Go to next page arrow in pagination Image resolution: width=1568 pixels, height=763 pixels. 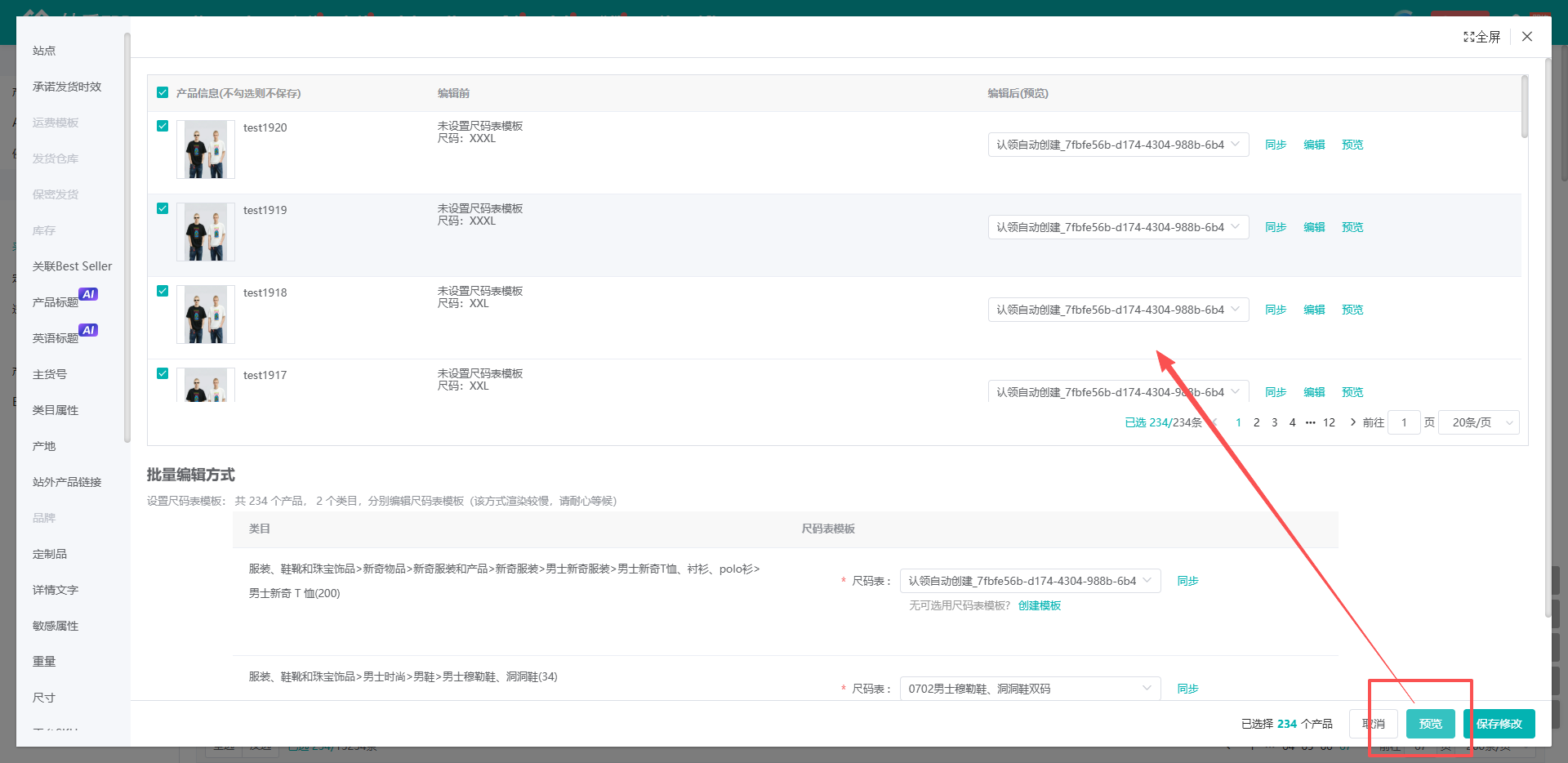[x=1352, y=422]
